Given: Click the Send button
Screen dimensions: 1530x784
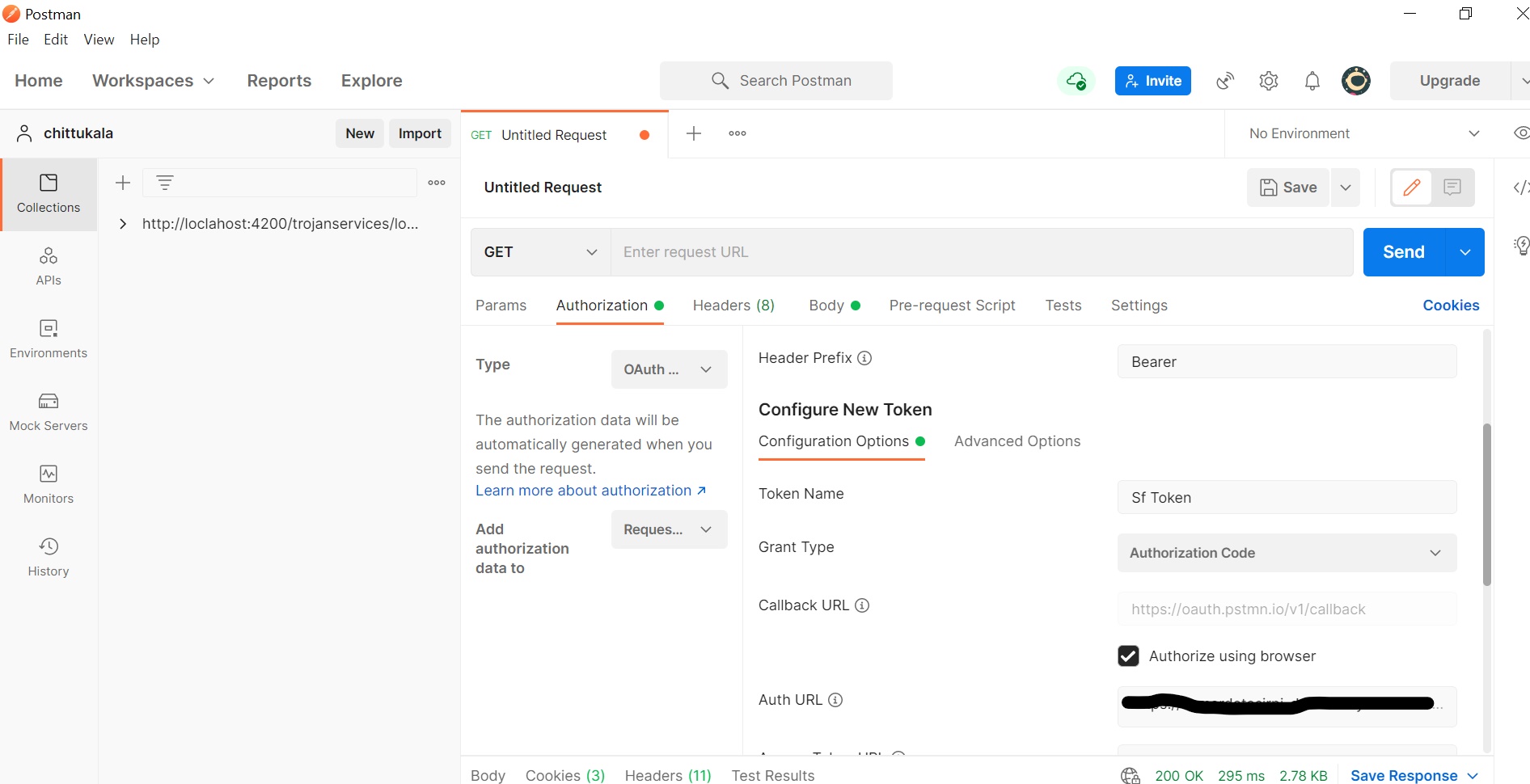Looking at the screenshot, I should coord(1404,252).
